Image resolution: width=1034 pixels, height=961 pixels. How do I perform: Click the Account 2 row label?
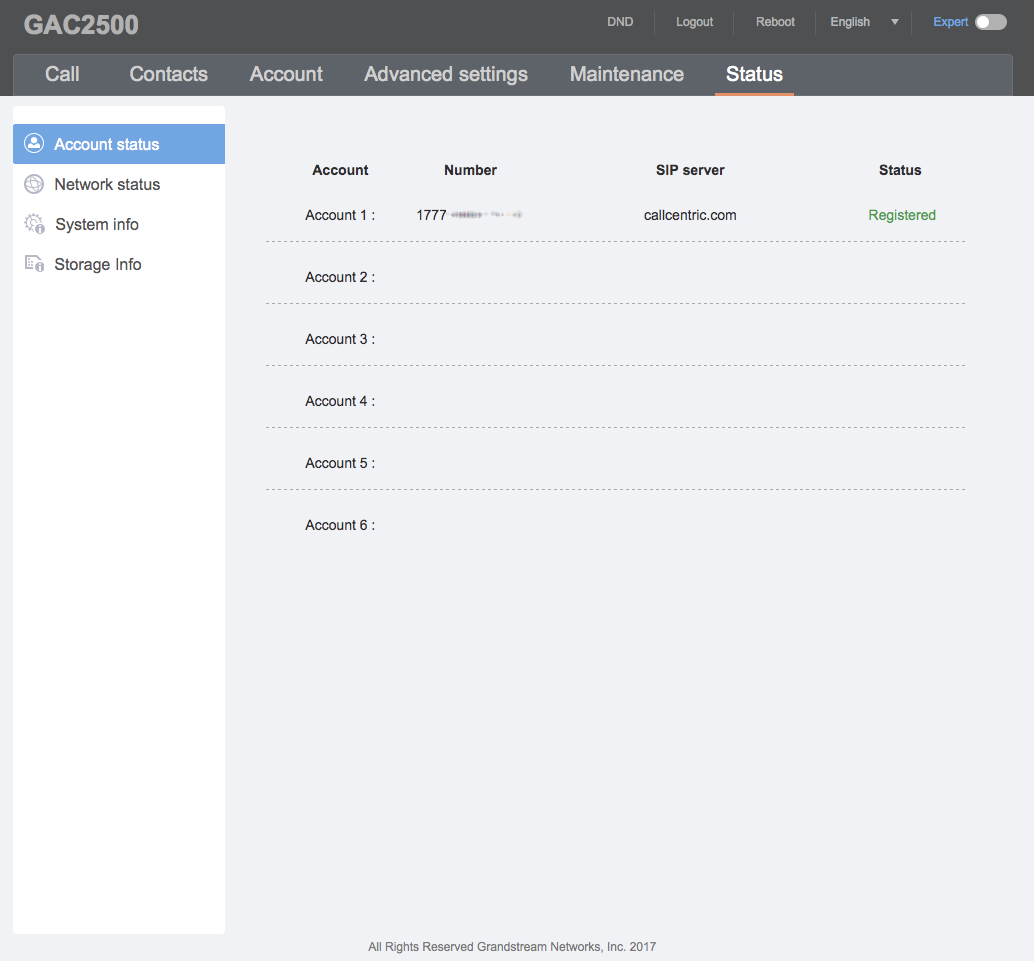coord(340,277)
